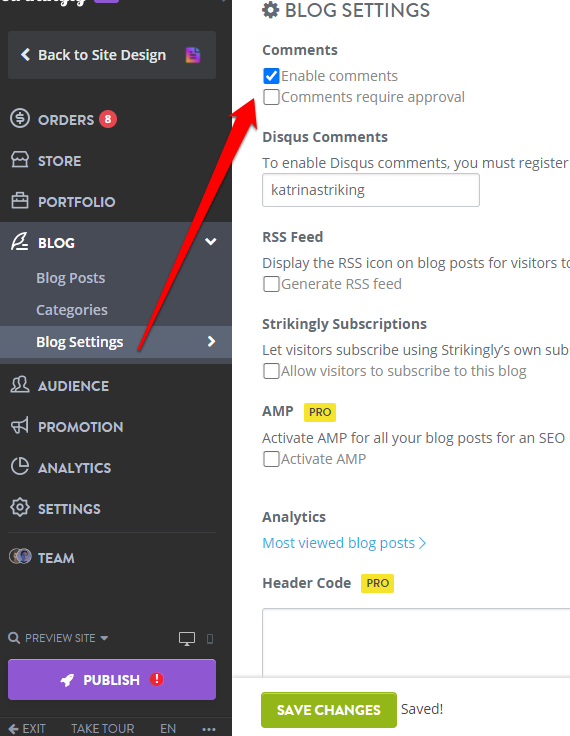Open Settings via the gear icon

point(20,508)
